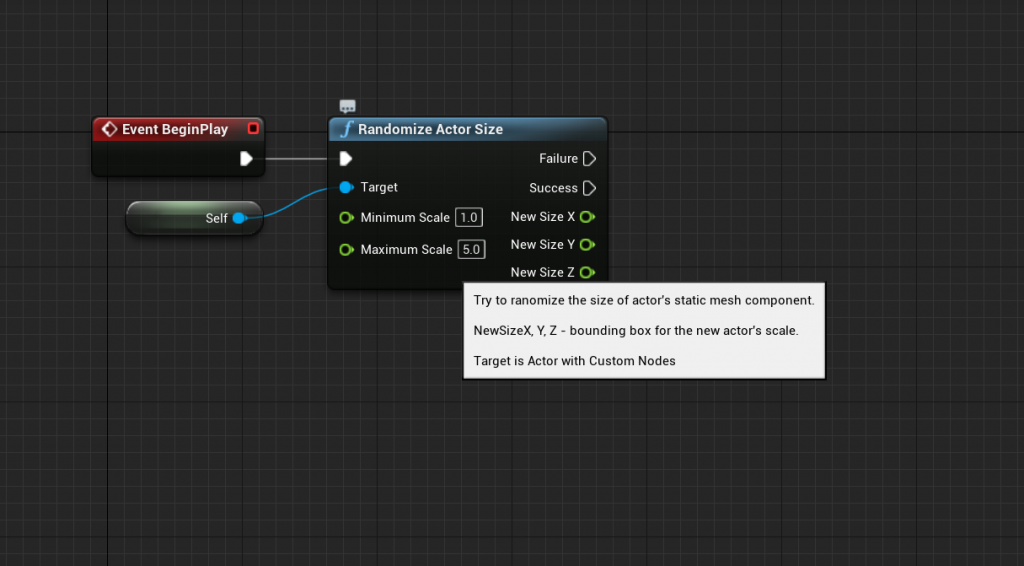Click the execution input pin on Randomize Actor Size
The width and height of the screenshot is (1024, 566).
coord(345,159)
